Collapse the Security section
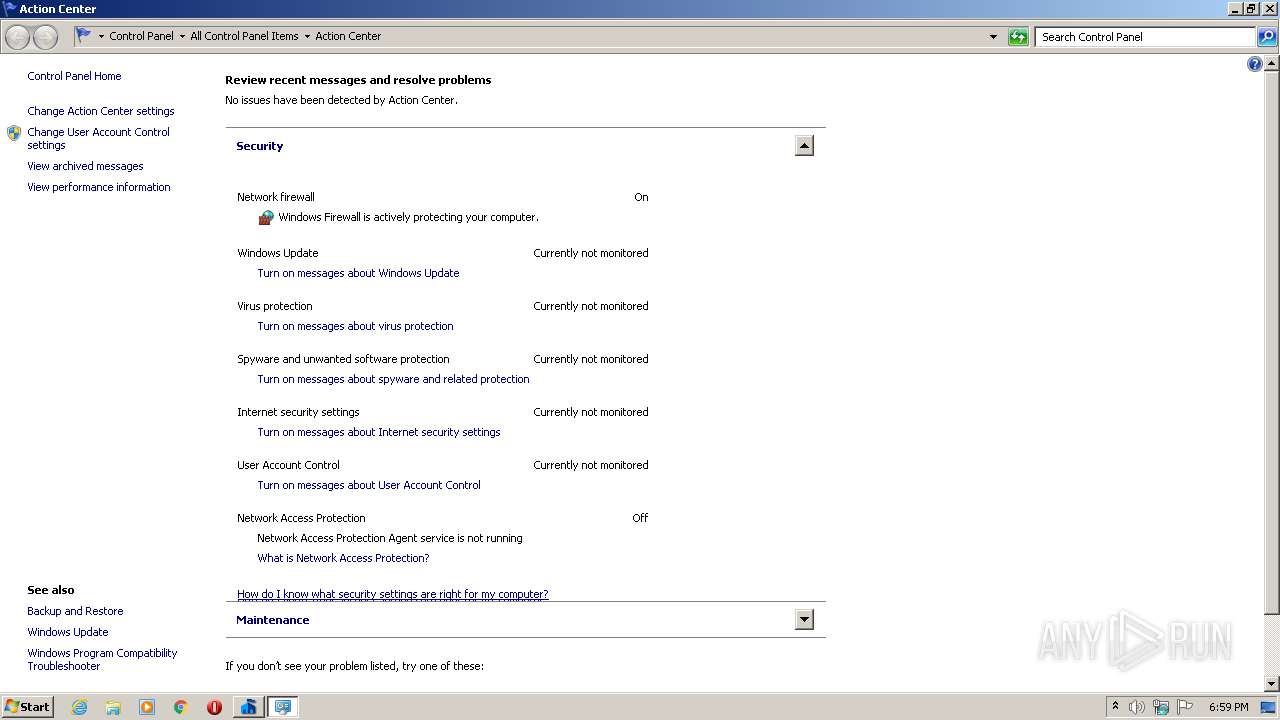1280x720 pixels. (804, 146)
